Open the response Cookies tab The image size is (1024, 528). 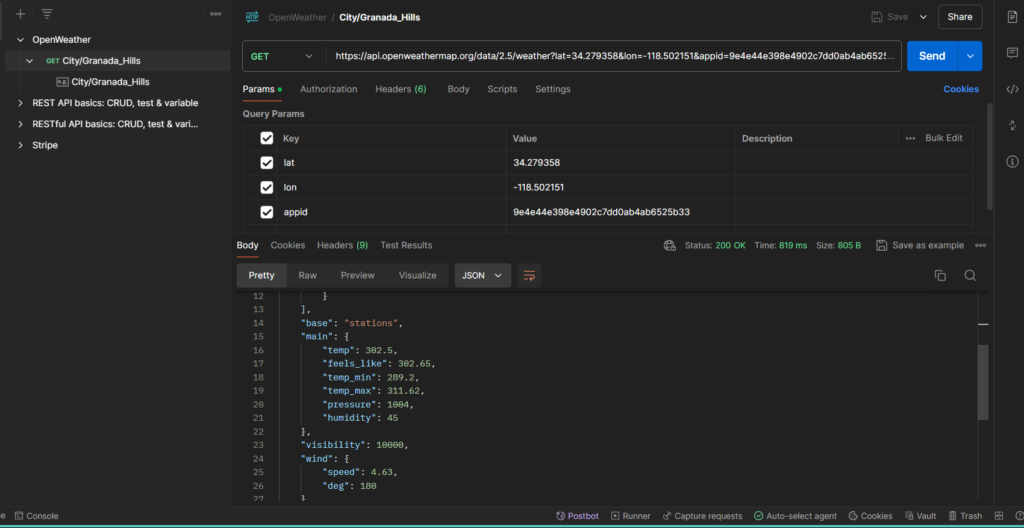click(288, 245)
